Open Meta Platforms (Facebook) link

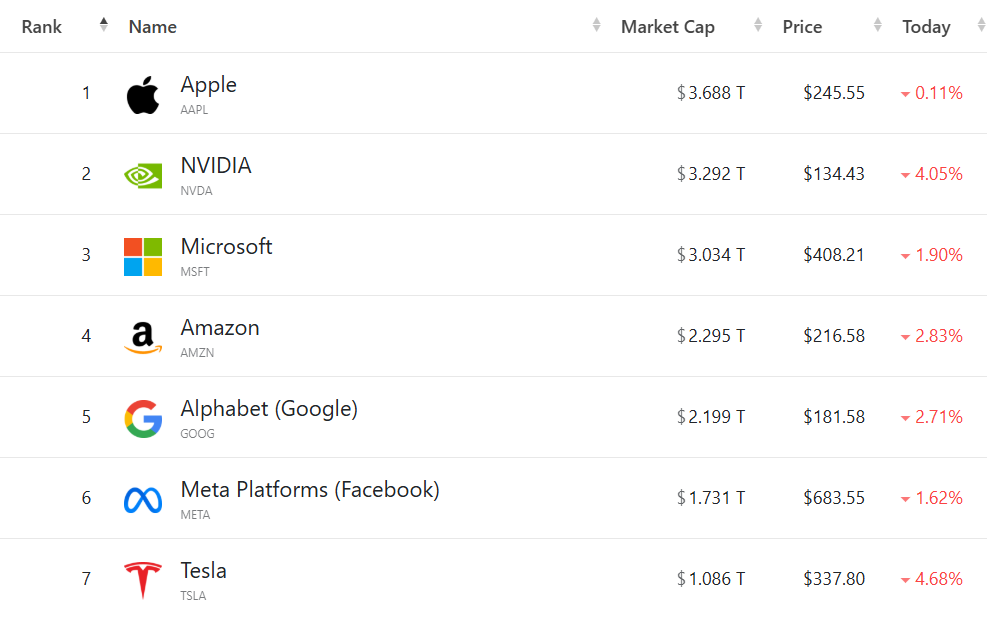coord(309,490)
